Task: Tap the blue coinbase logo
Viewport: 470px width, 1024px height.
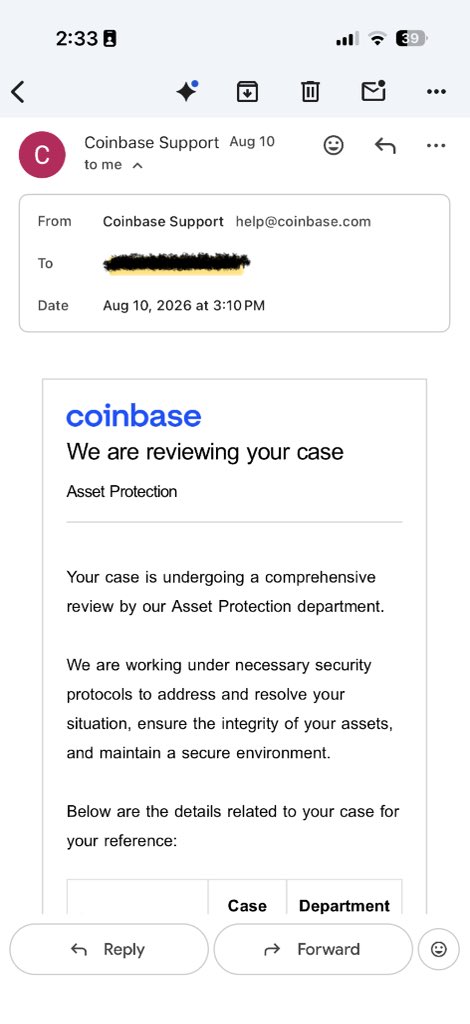Action: 134,416
